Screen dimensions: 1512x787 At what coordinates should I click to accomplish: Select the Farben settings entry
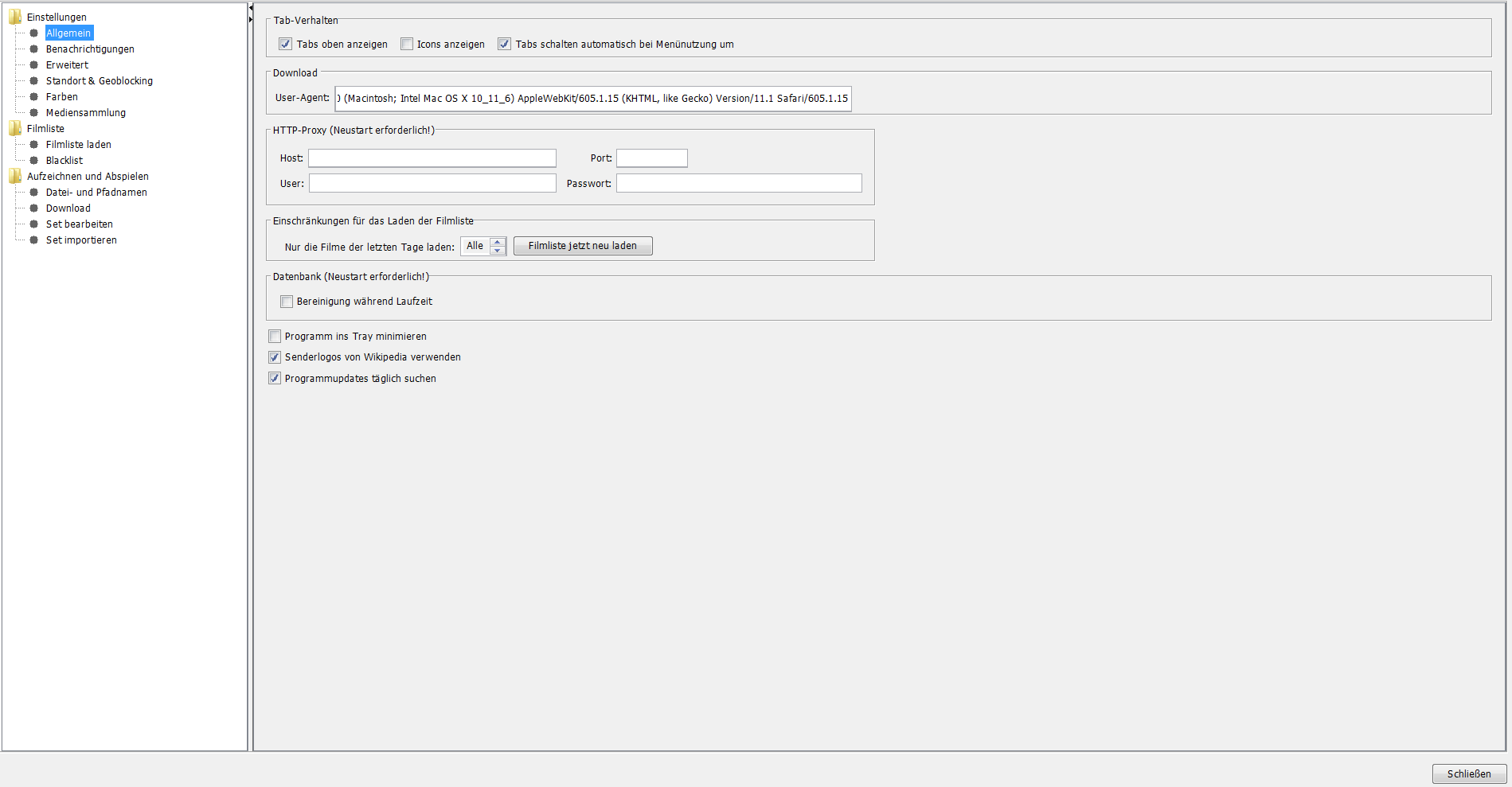click(x=62, y=97)
